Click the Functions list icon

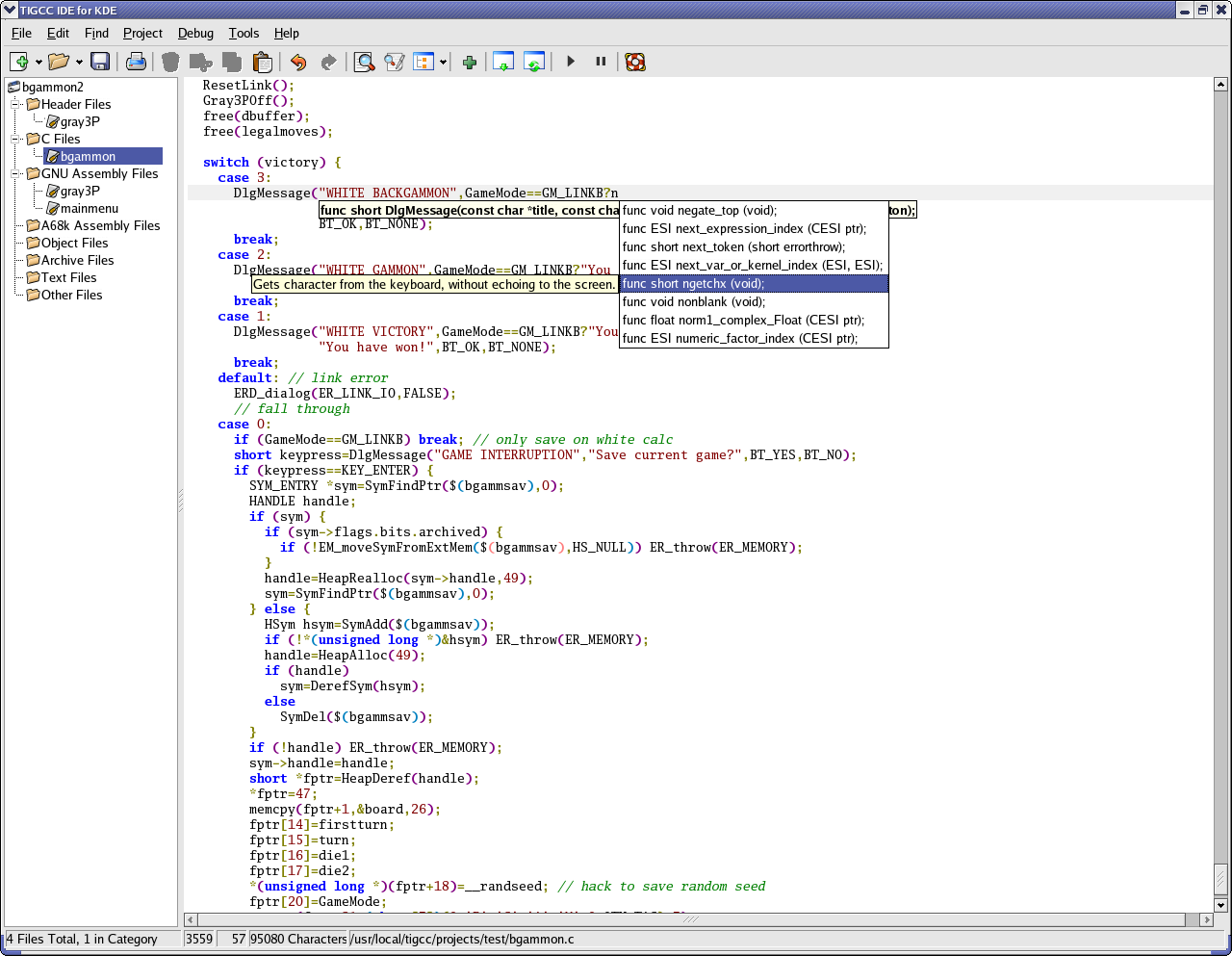[423, 62]
